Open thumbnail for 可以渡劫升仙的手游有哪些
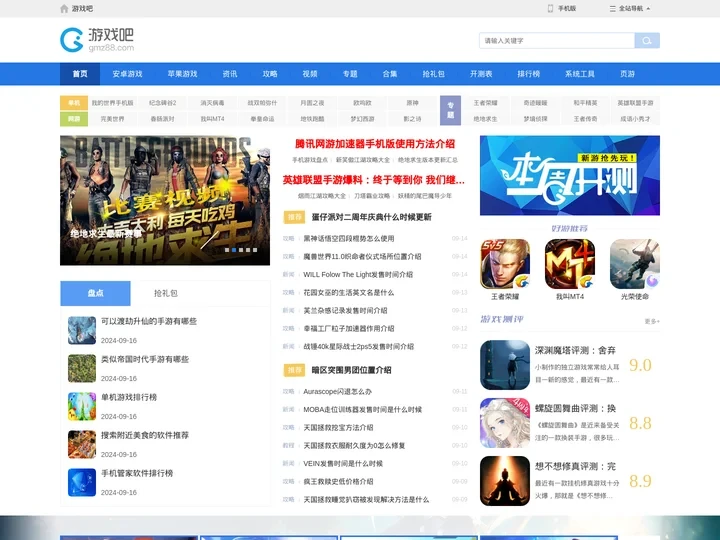Image resolution: width=720 pixels, height=540 pixels. [82, 330]
